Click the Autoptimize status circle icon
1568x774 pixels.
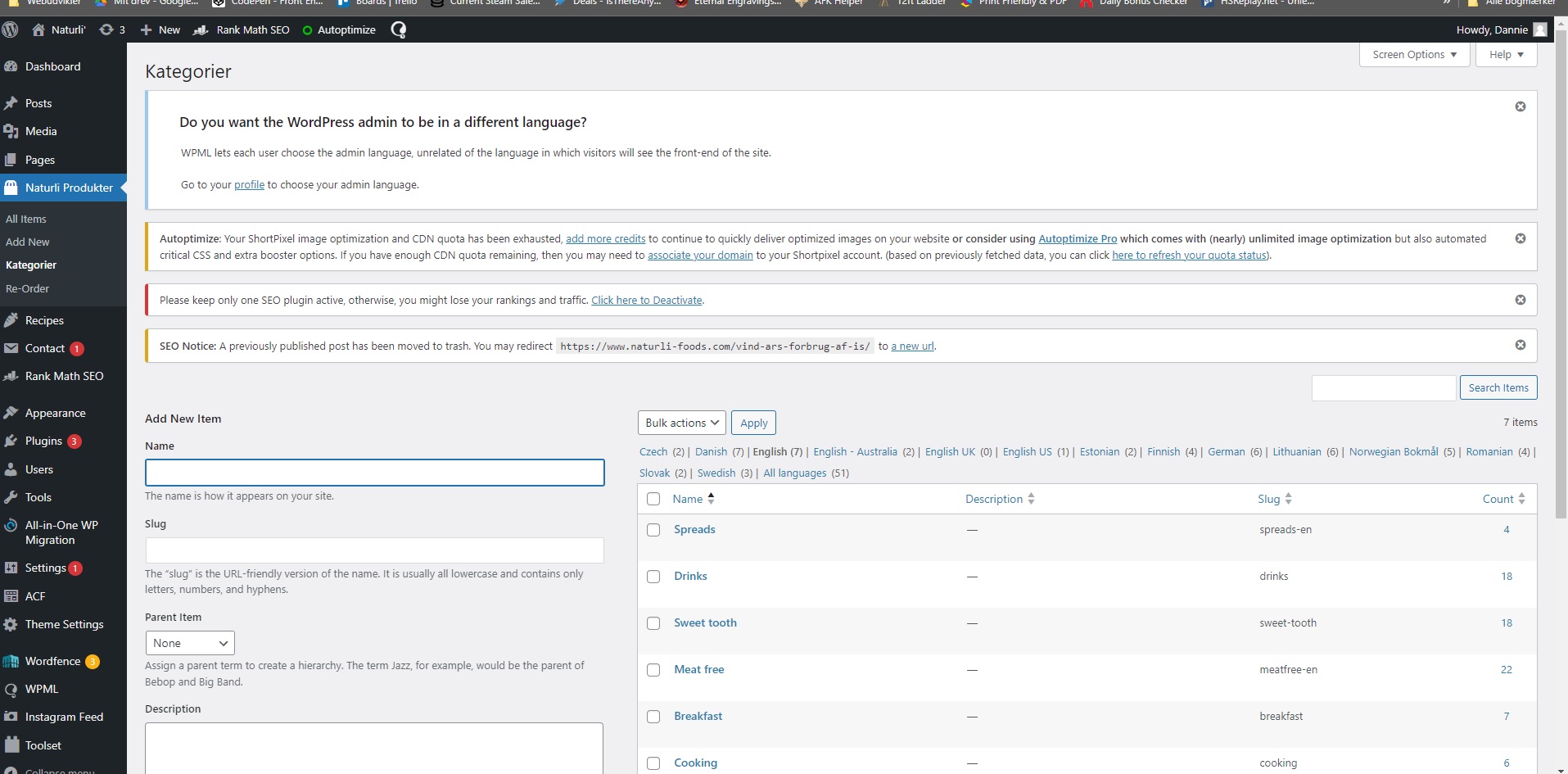307,30
